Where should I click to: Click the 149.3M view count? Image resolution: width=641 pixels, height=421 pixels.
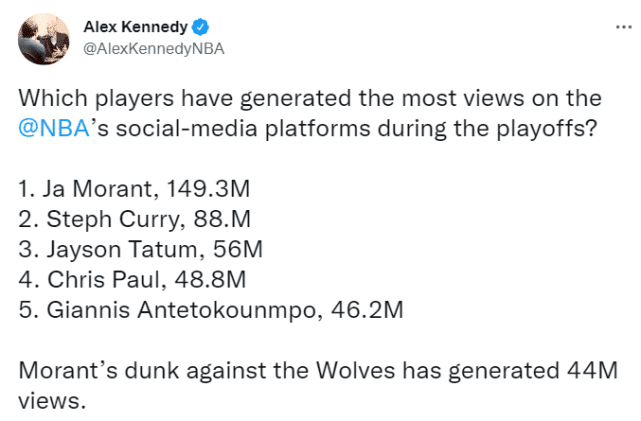(x=206, y=187)
